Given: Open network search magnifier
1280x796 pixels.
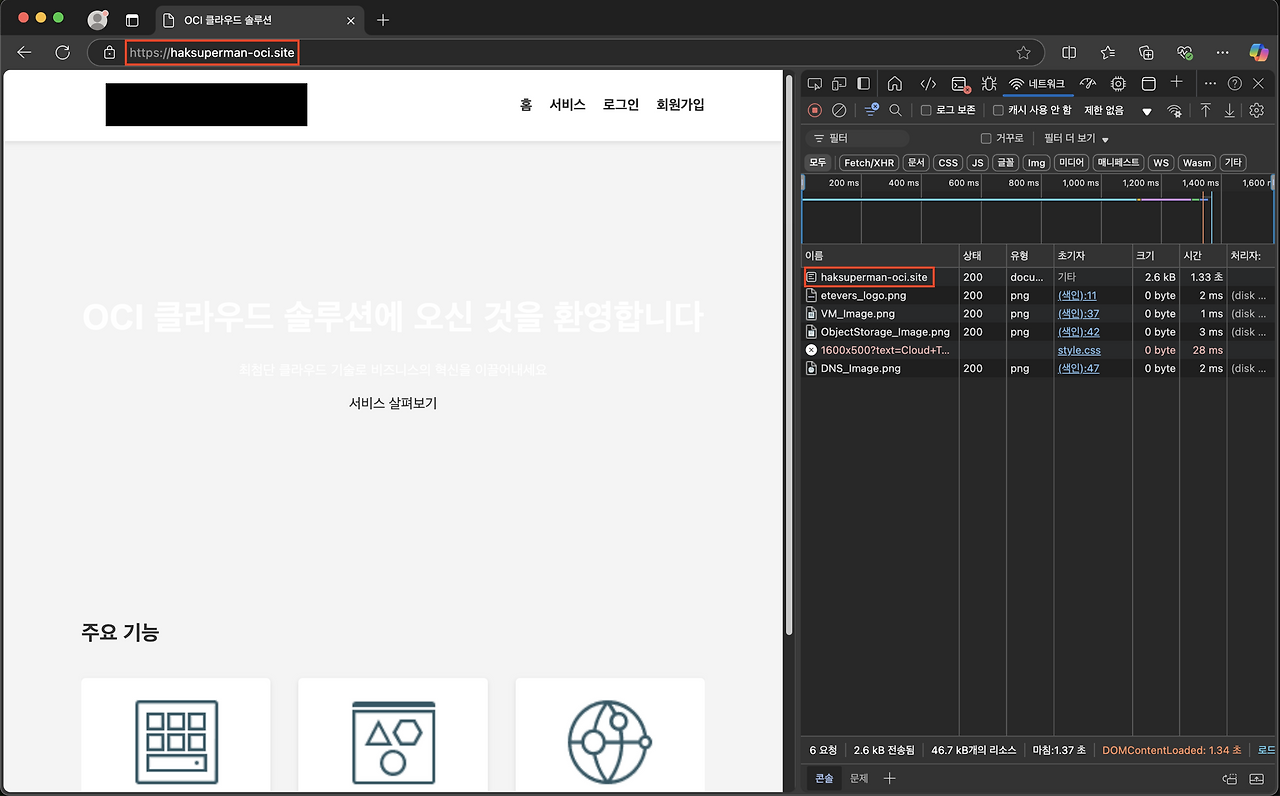Looking at the screenshot, I should coord(896,110).
